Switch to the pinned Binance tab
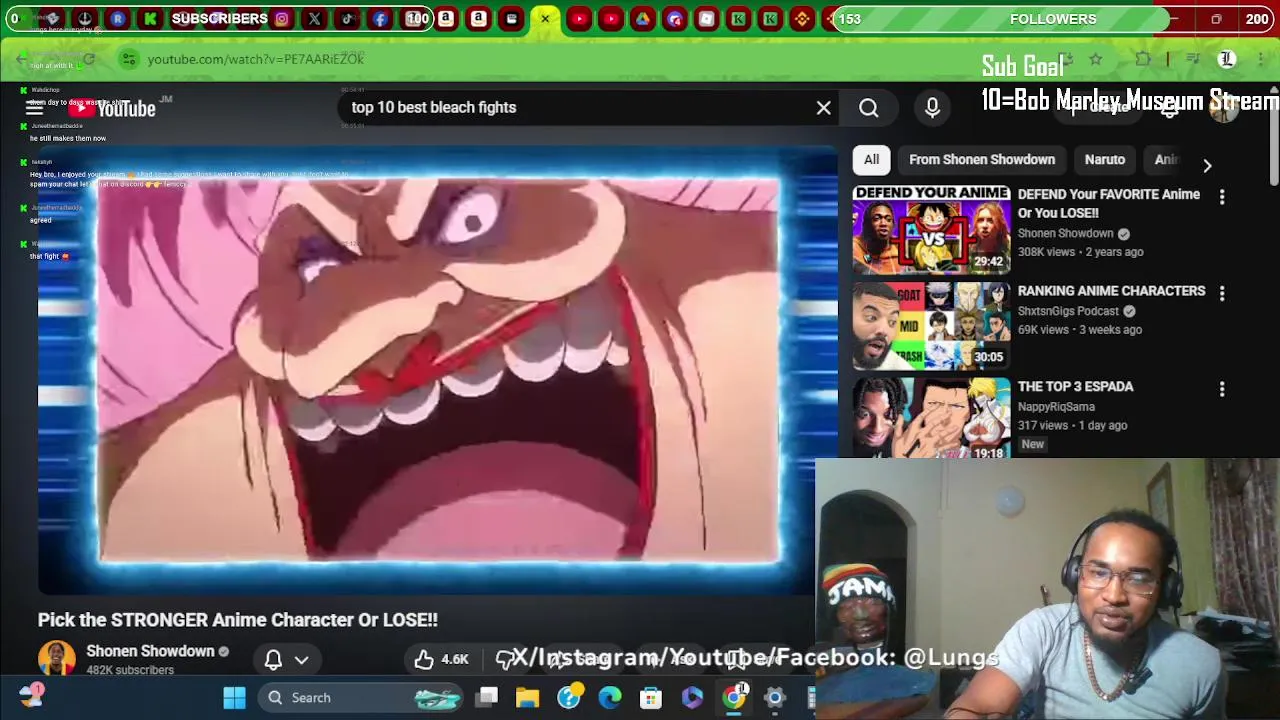 (x=802, y=18)
